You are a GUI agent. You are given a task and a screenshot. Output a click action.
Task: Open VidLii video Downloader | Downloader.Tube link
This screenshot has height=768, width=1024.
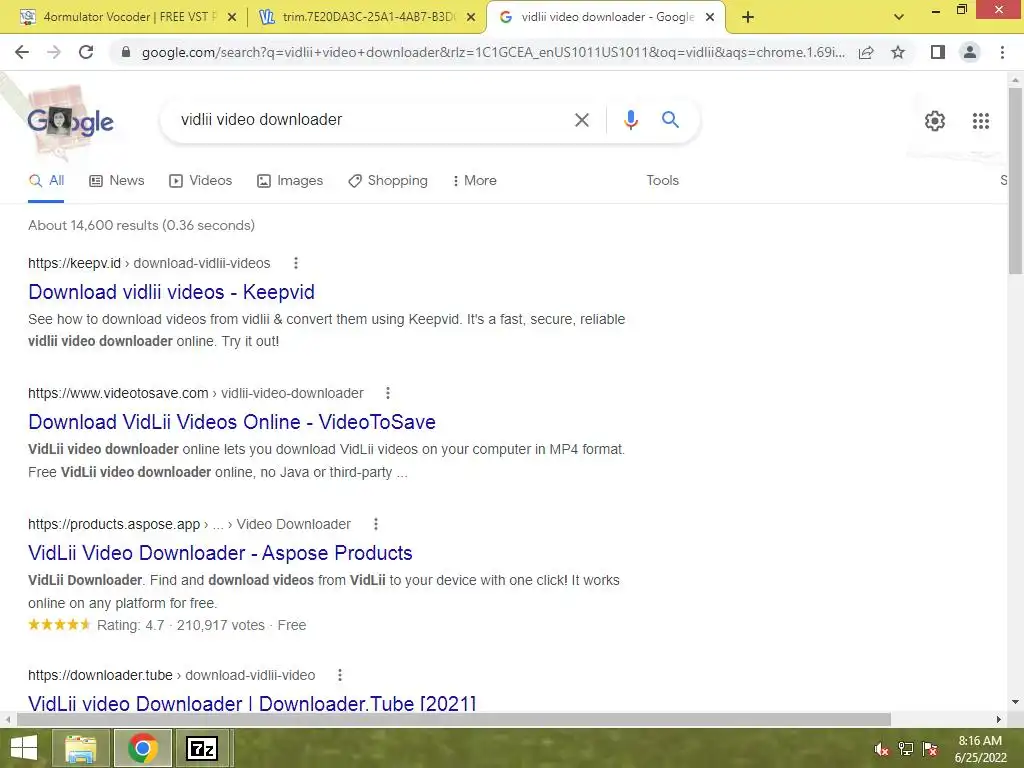point(252,704)
